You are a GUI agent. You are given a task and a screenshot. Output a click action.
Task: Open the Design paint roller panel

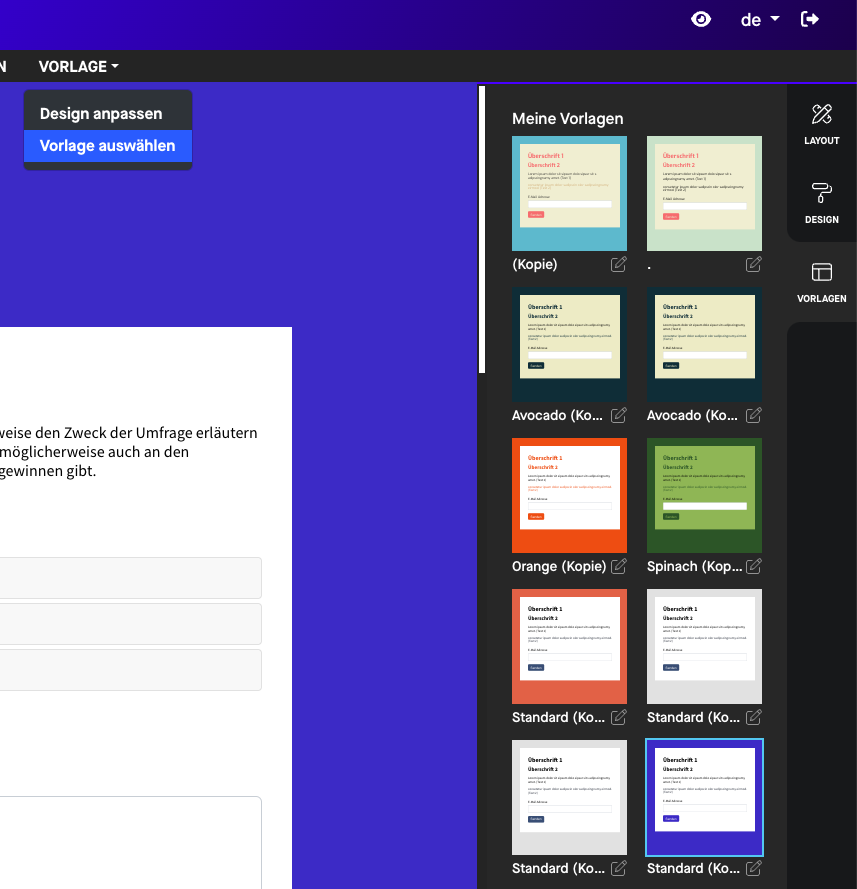[x=821, y=203]
